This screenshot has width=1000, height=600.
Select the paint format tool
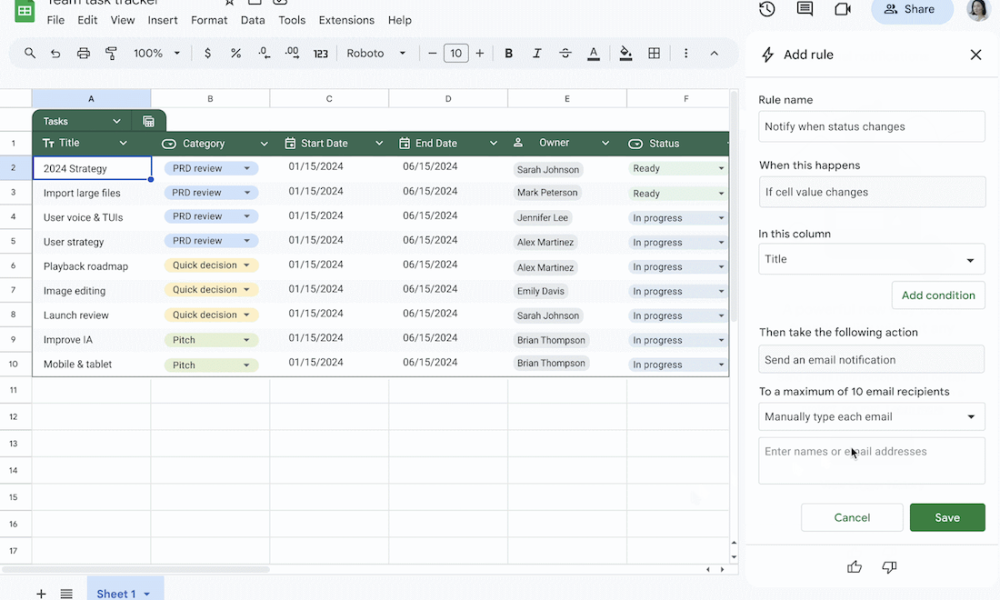[111, 54]
